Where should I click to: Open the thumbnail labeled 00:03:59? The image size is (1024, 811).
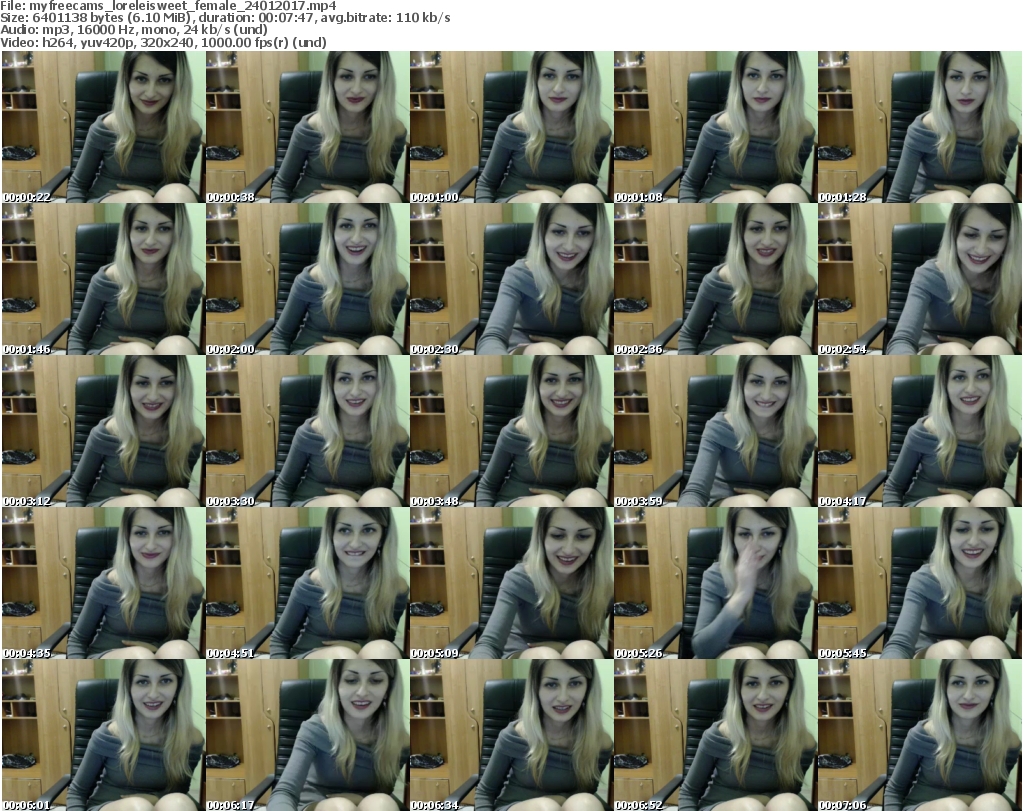[715, 431]
